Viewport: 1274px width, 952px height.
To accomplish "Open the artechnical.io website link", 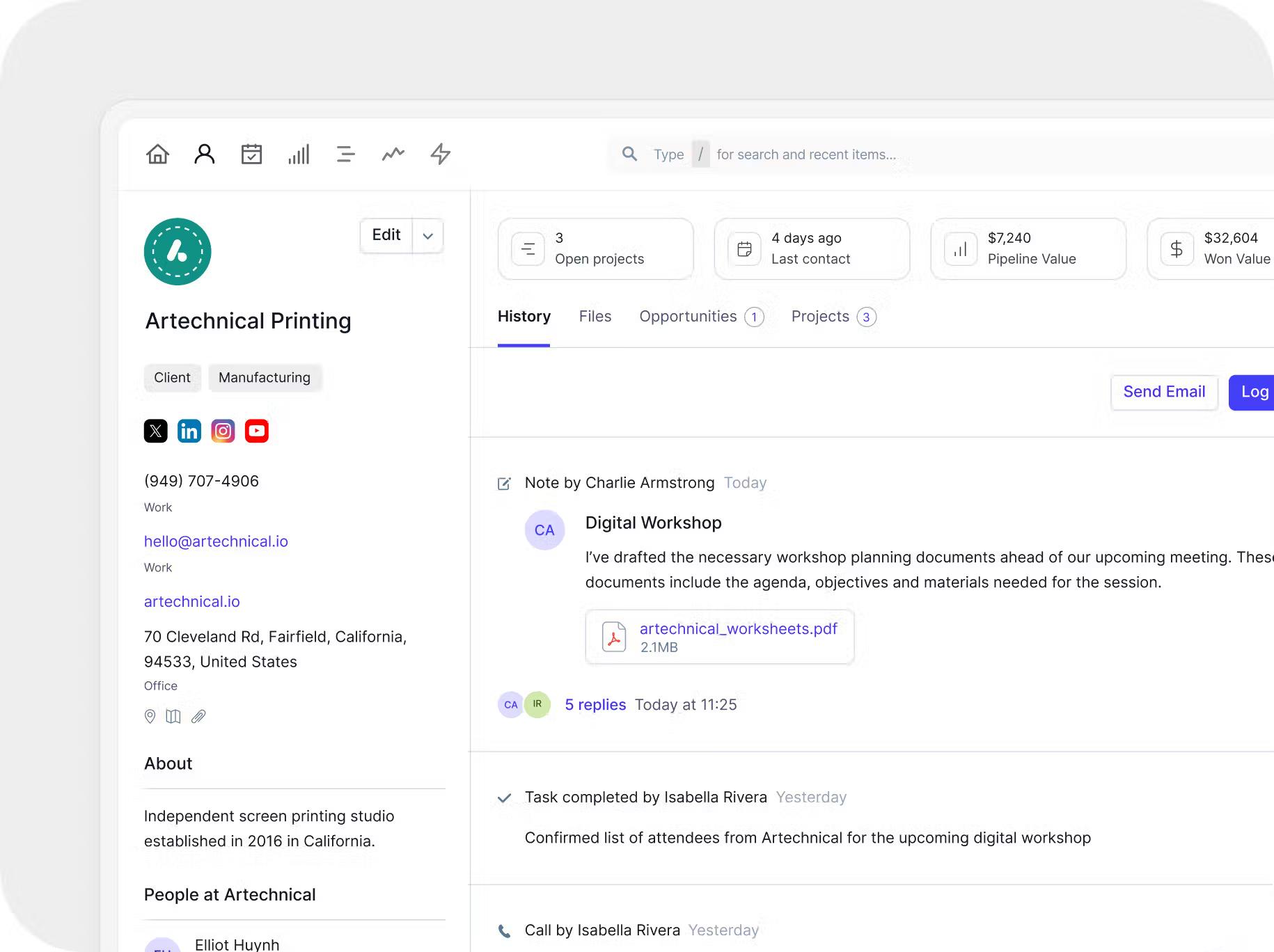I will point(192,602).
